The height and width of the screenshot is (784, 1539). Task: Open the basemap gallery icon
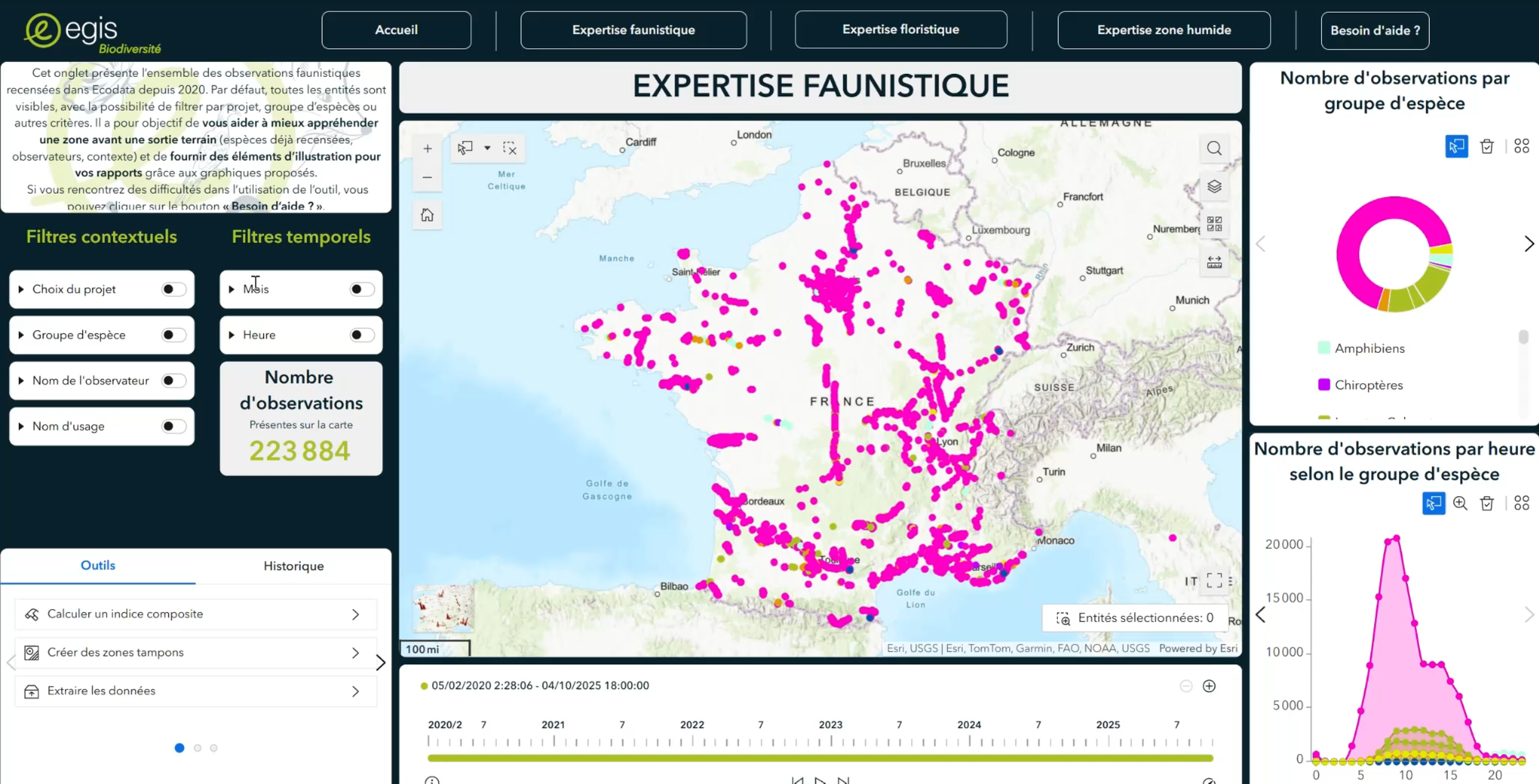click(1214, 224)
